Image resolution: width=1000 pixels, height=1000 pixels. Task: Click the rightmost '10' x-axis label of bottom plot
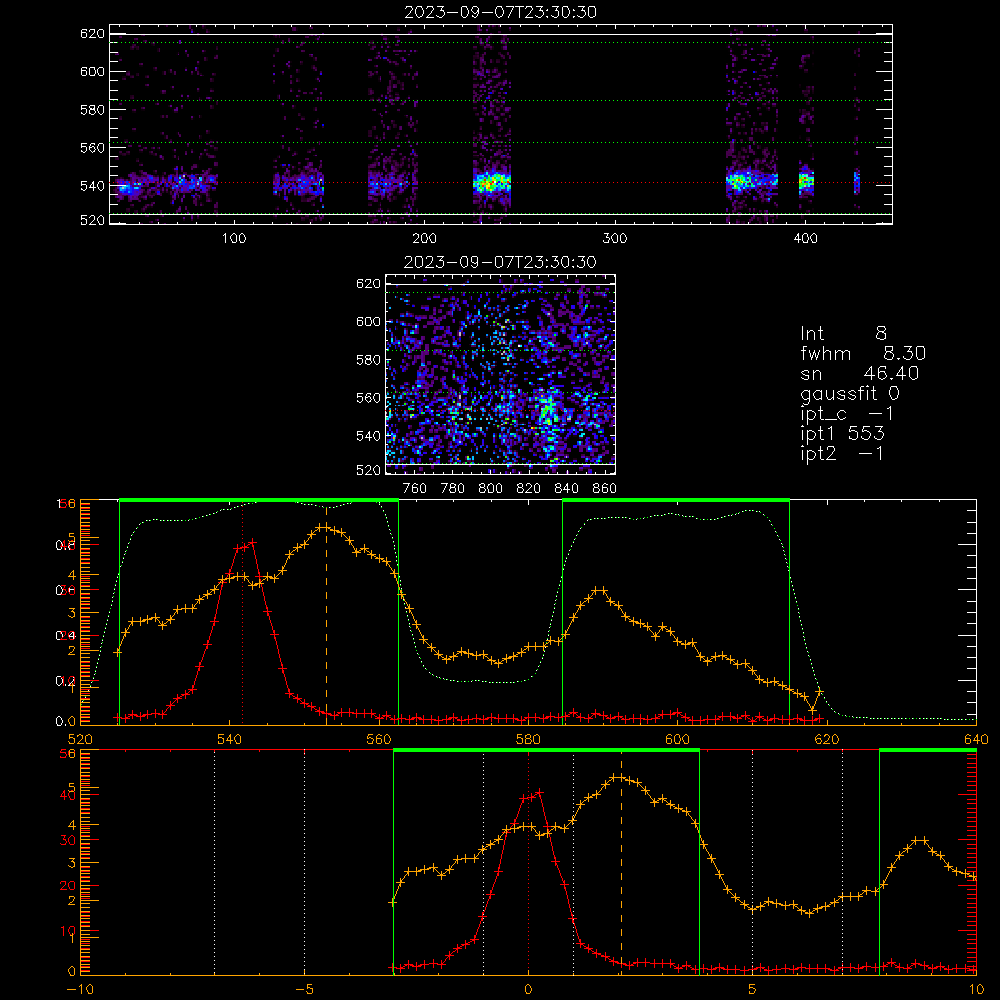[976, 990]
